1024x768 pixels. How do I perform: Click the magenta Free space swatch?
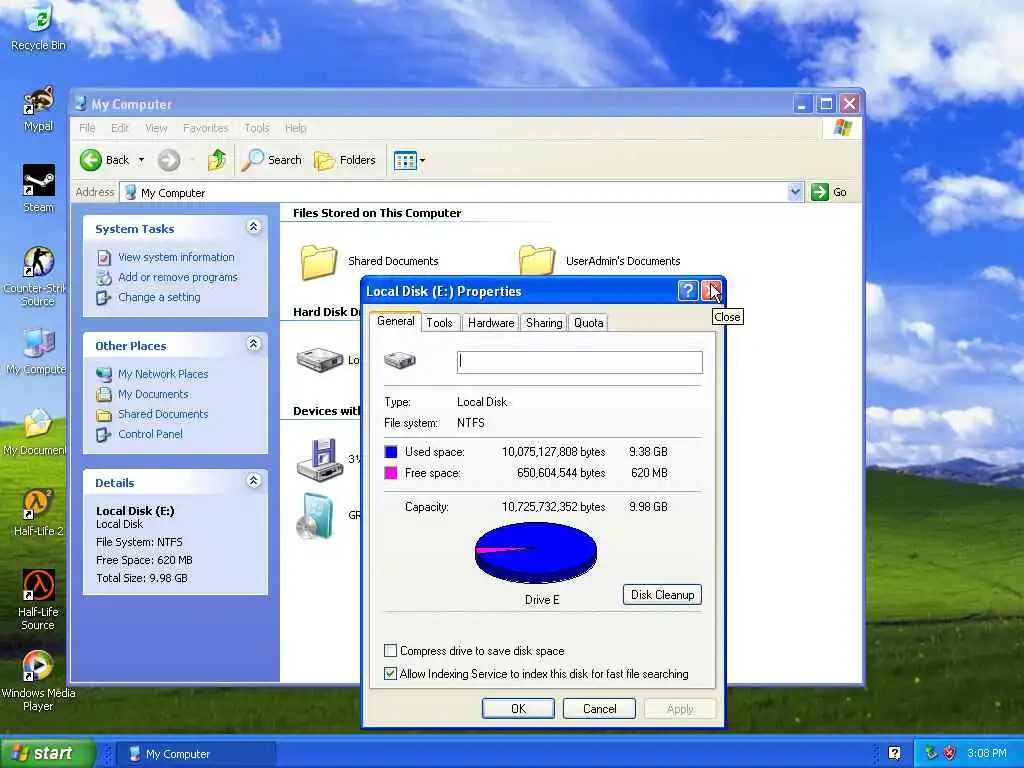click(391, 473)
